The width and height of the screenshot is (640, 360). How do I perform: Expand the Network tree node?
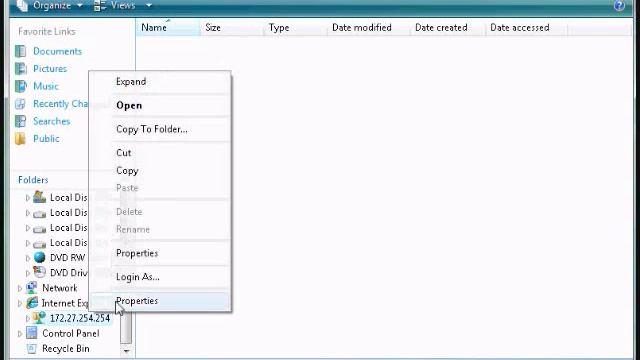pos(20,288)
